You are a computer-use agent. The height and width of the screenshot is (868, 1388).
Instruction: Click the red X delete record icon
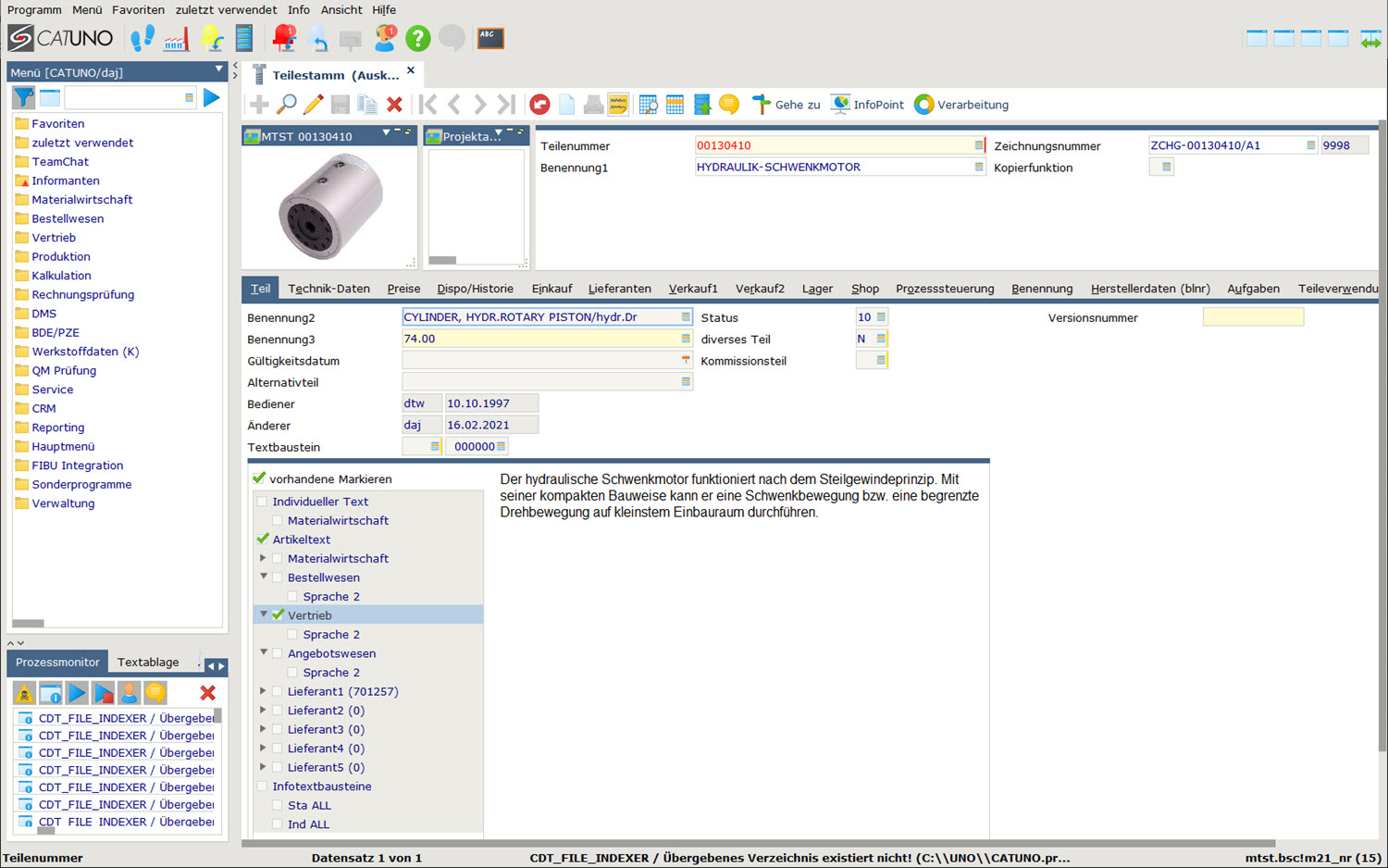394,105
